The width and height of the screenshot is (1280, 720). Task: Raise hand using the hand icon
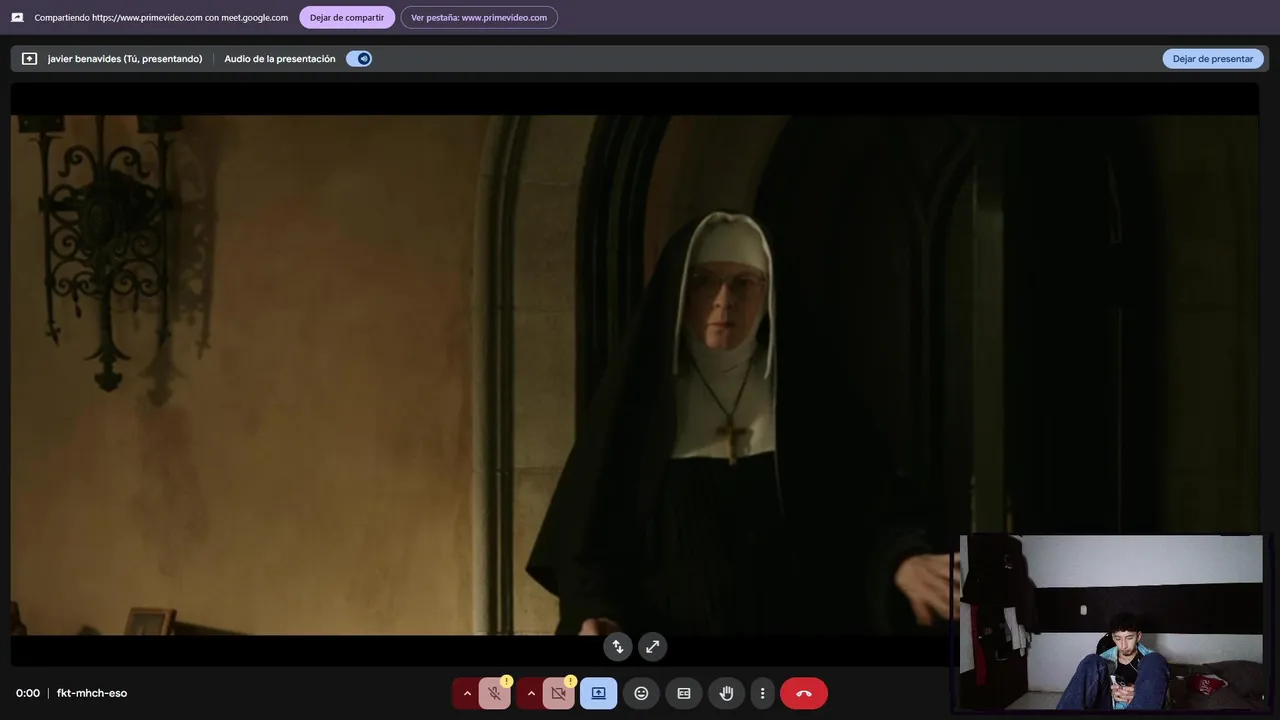[x=727, y=693]
